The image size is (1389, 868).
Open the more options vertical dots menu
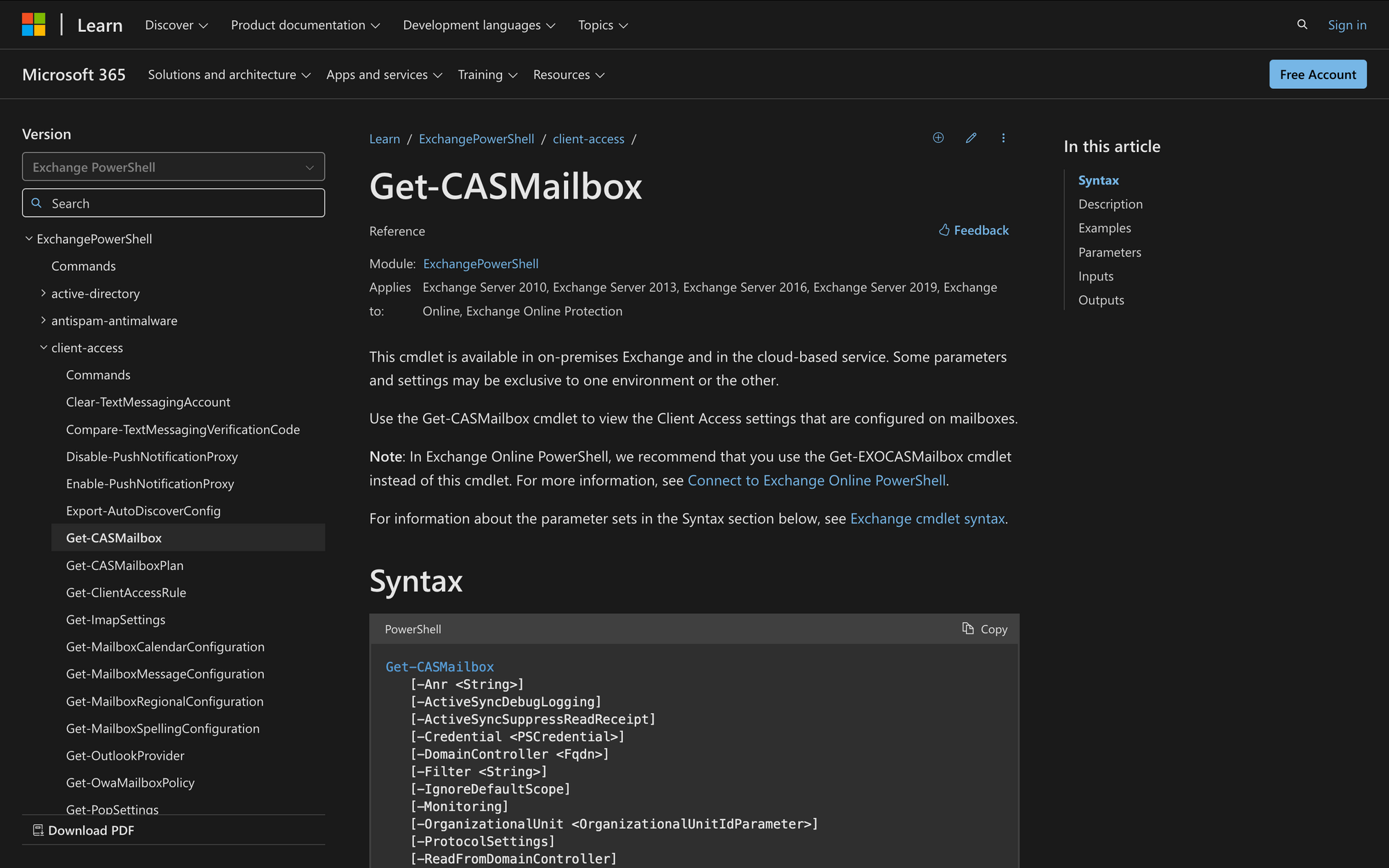click(1003, 137)
